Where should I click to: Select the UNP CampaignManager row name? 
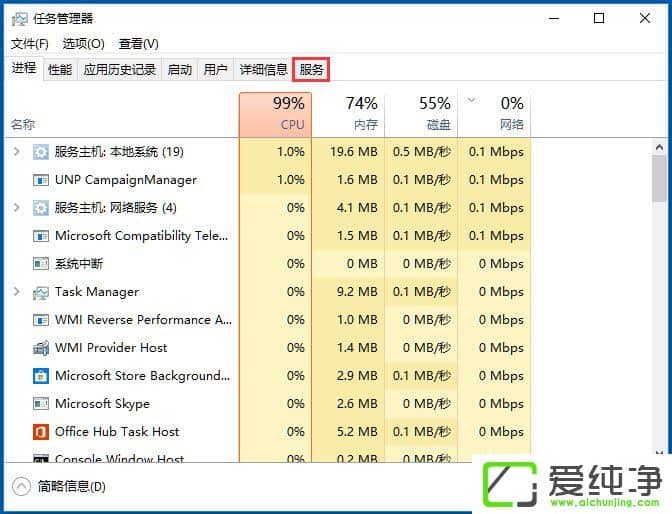point(126,180)
